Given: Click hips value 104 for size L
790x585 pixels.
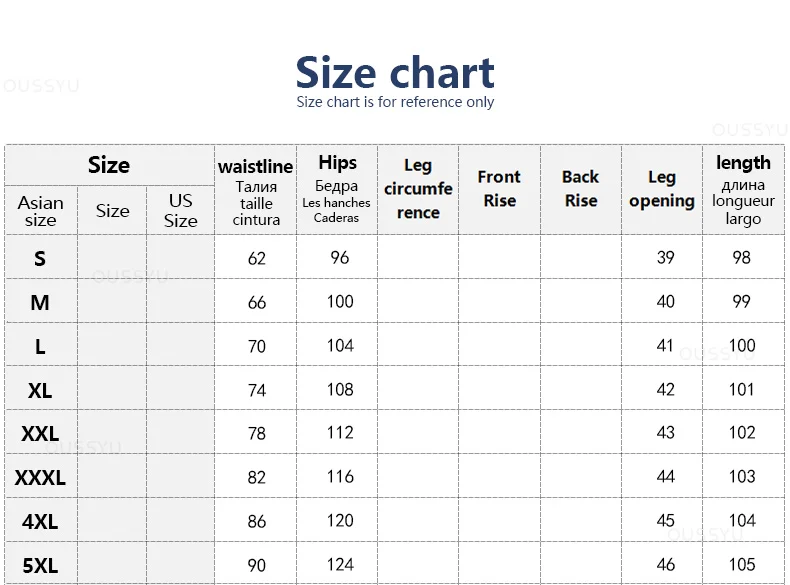Looking at the screenshot, I should pyautogui.click(x=340, y=346).
